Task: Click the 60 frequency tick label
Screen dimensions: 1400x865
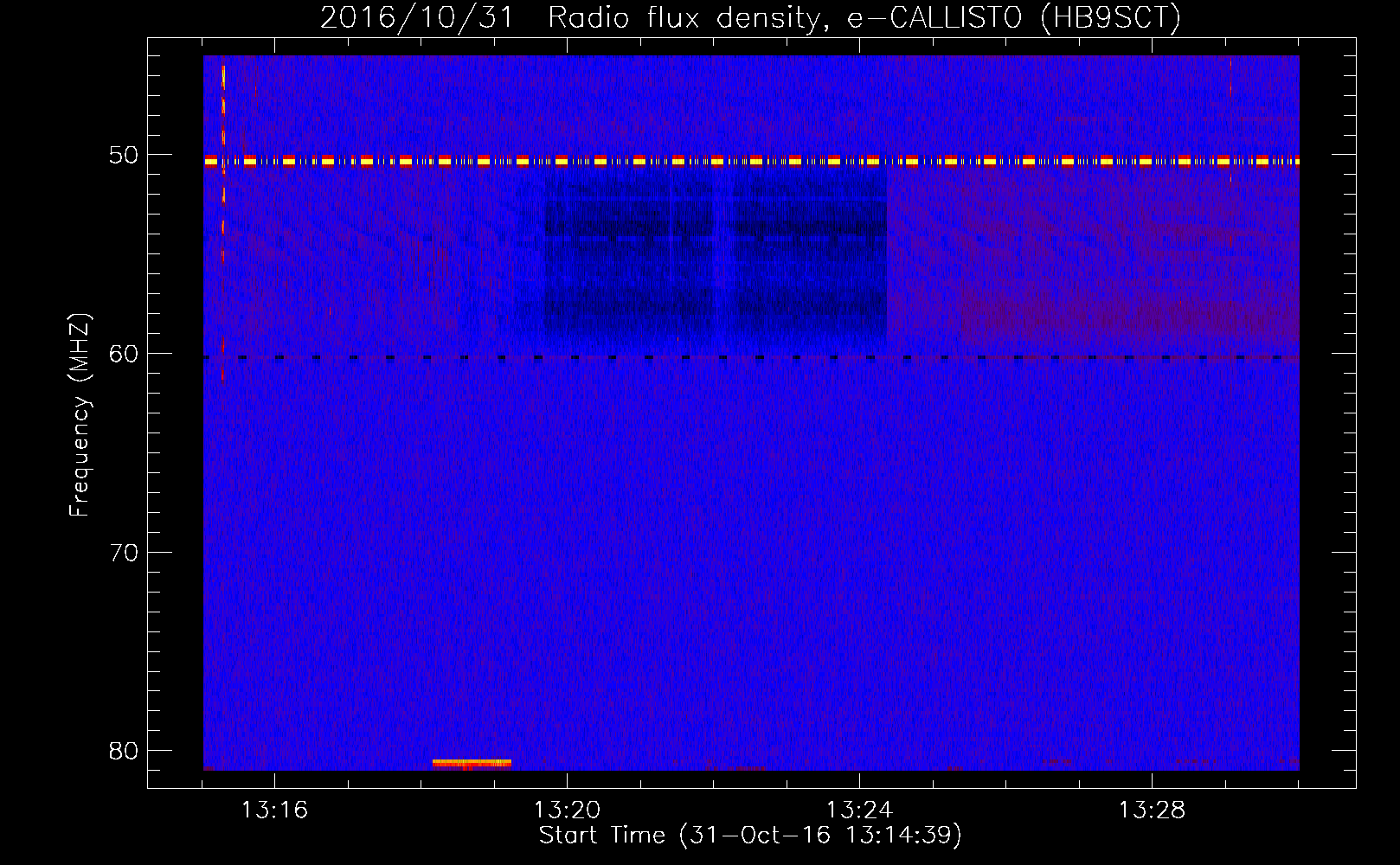Action: click(x=124, y=354)
